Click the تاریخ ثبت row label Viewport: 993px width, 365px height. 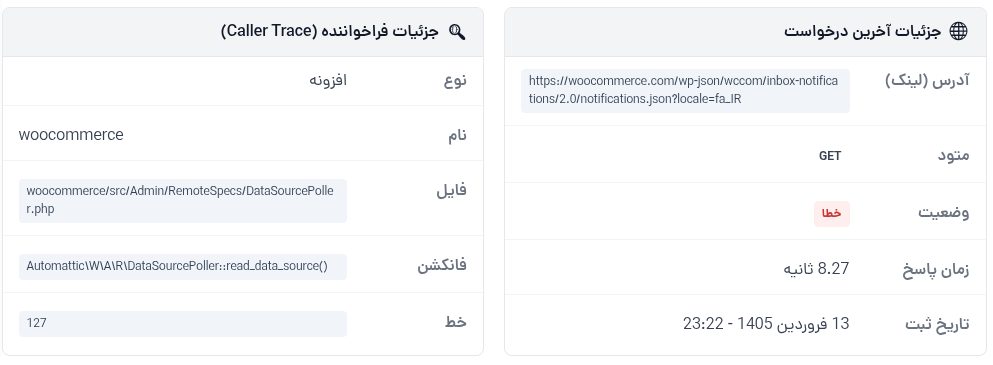937,324
